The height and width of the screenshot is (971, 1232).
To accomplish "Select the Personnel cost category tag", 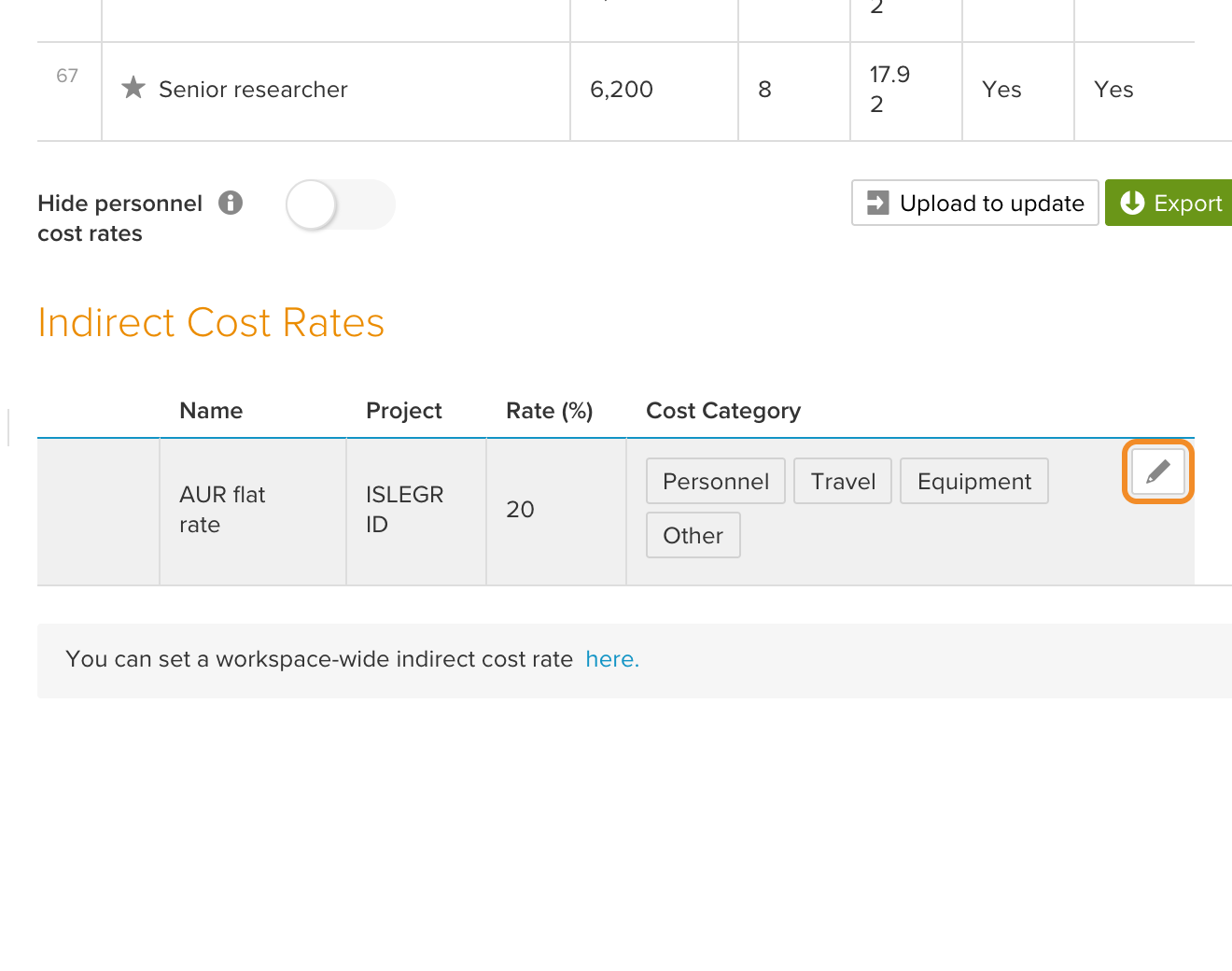I will pos(716,481).
